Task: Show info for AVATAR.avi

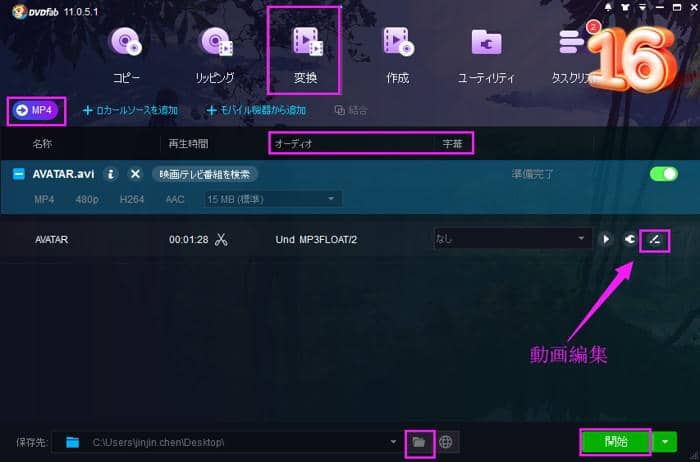Action: tap(111, 174)
